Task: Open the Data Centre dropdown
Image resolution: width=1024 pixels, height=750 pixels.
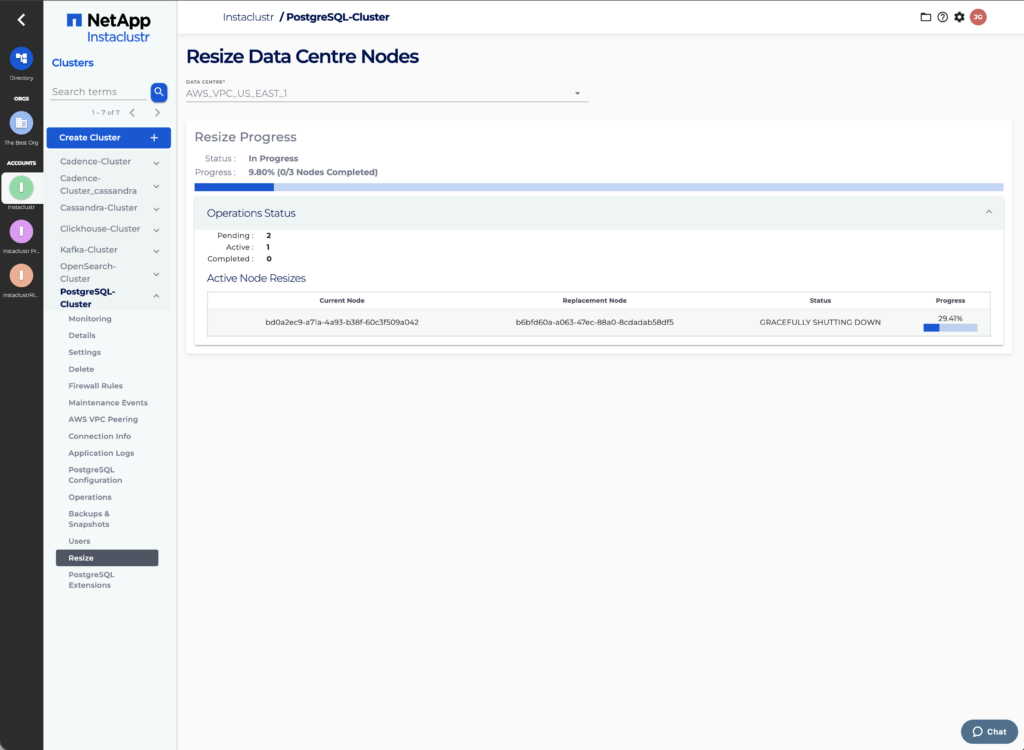Action: [x=387, y=93]
